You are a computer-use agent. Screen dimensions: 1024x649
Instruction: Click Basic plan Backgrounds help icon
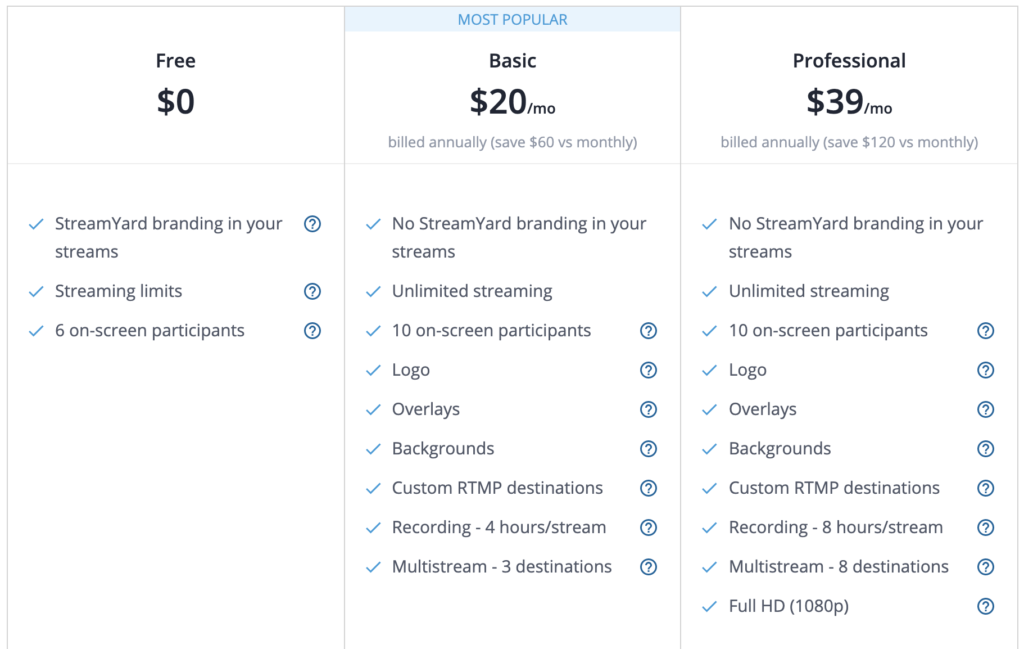(648, 449)
